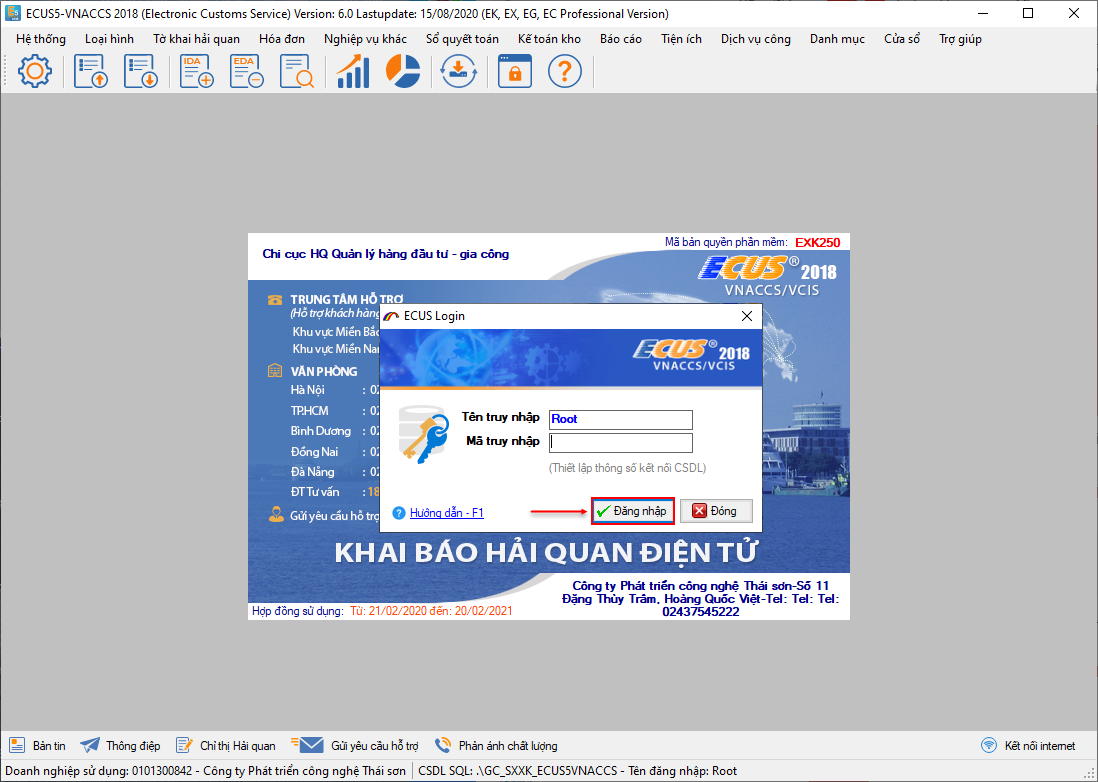The image size is (1098, 782).
Task: Open the Tờ khai hải quan menu
Action: 197,39
